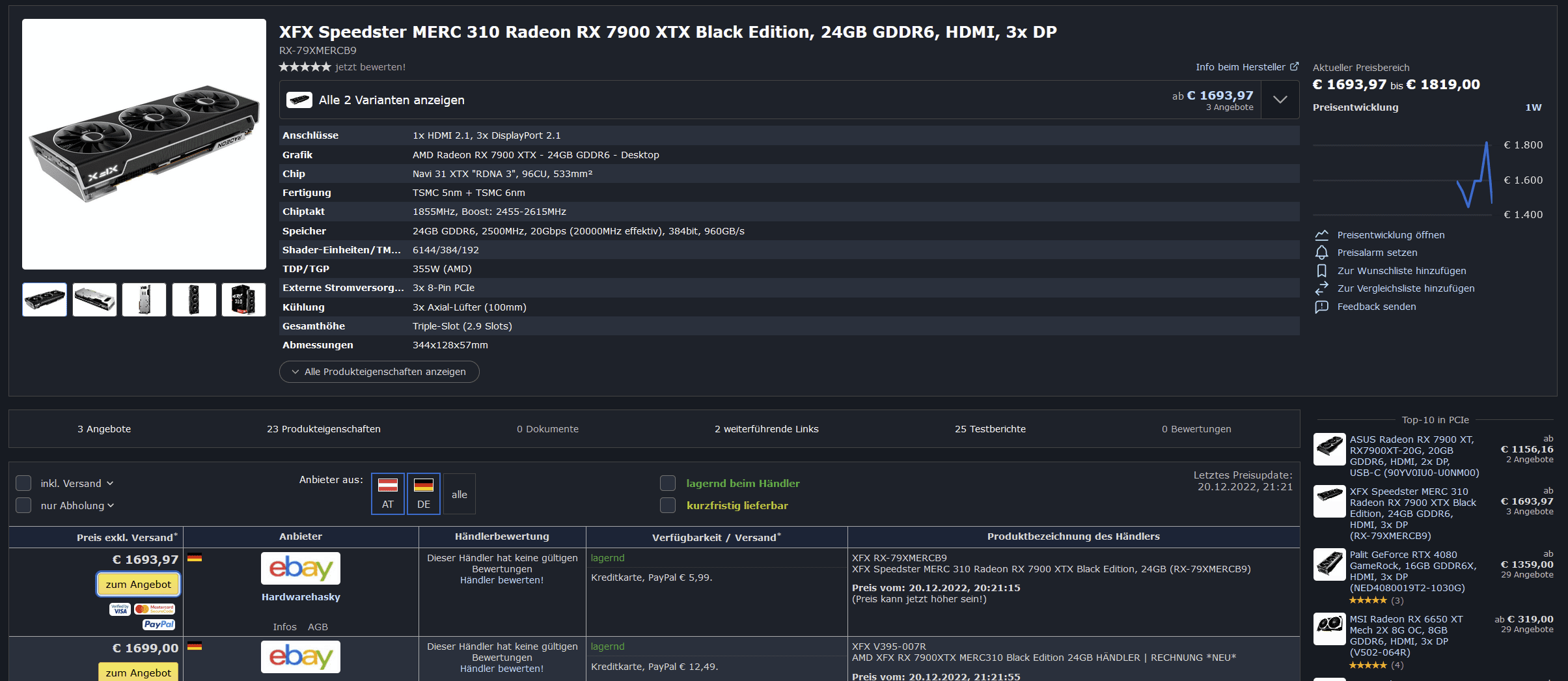Screen dimensions: 1568x681
Task: Click Preisentwicklung öffnen link
Action: click(1391, 235)
